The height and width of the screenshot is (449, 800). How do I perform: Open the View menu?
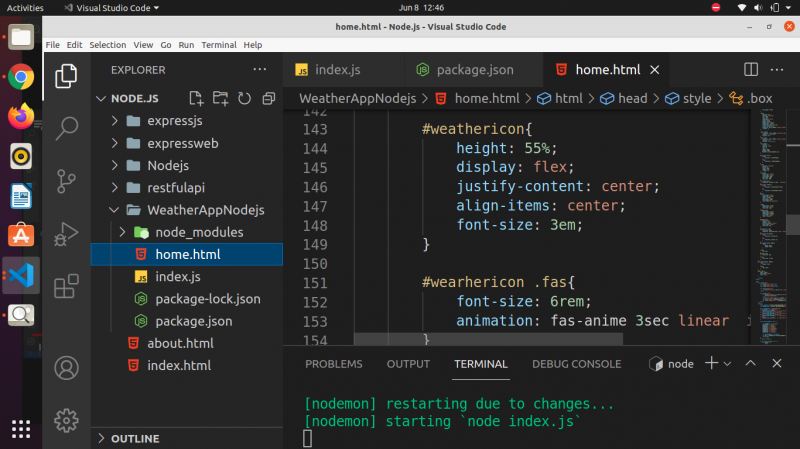pos(143,45)
